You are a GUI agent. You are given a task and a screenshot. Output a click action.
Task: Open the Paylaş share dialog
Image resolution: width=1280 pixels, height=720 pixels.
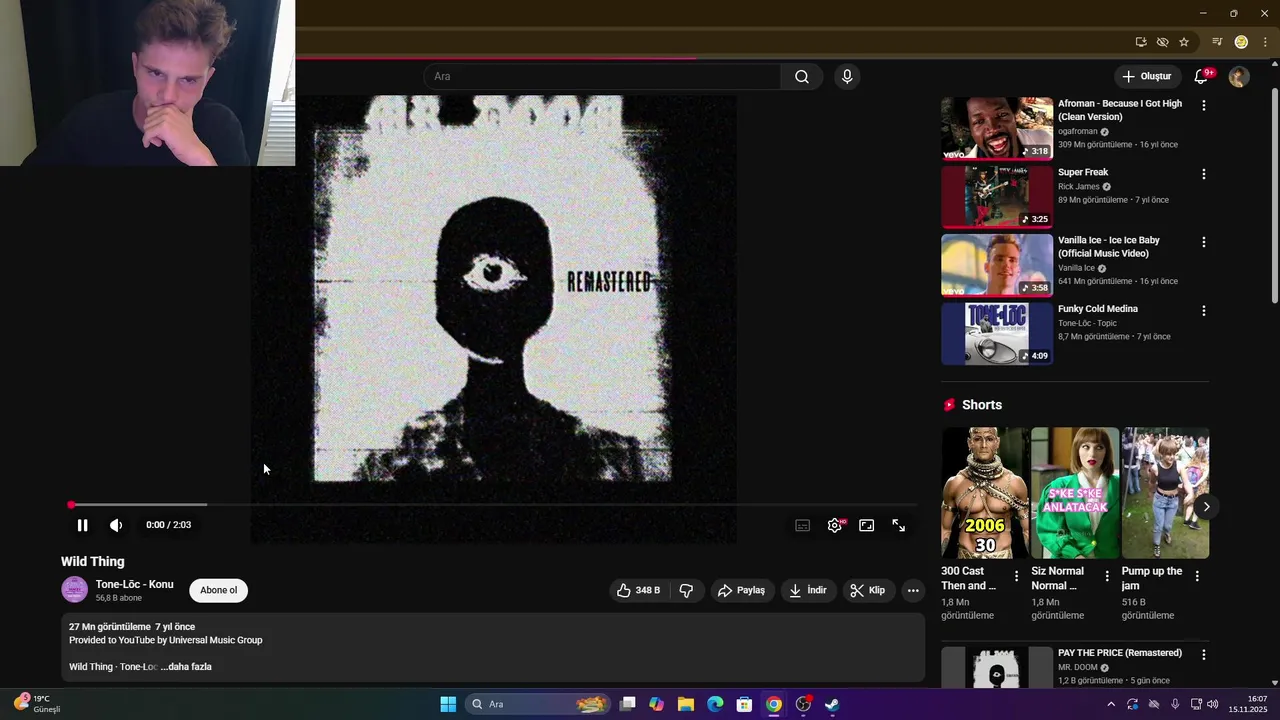tap(742, 590)
